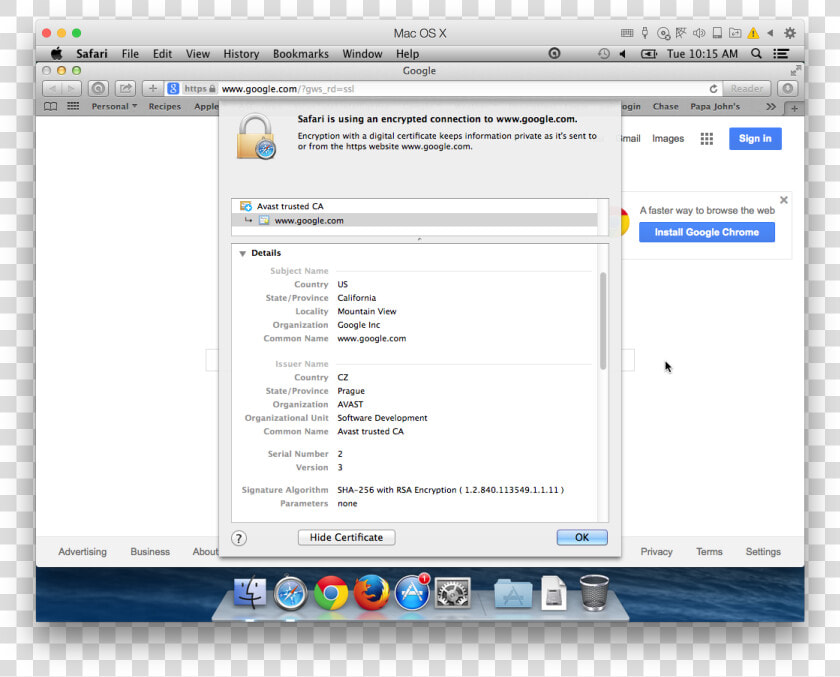Launch Safari from the Dock compass icon

coord(290,593)
